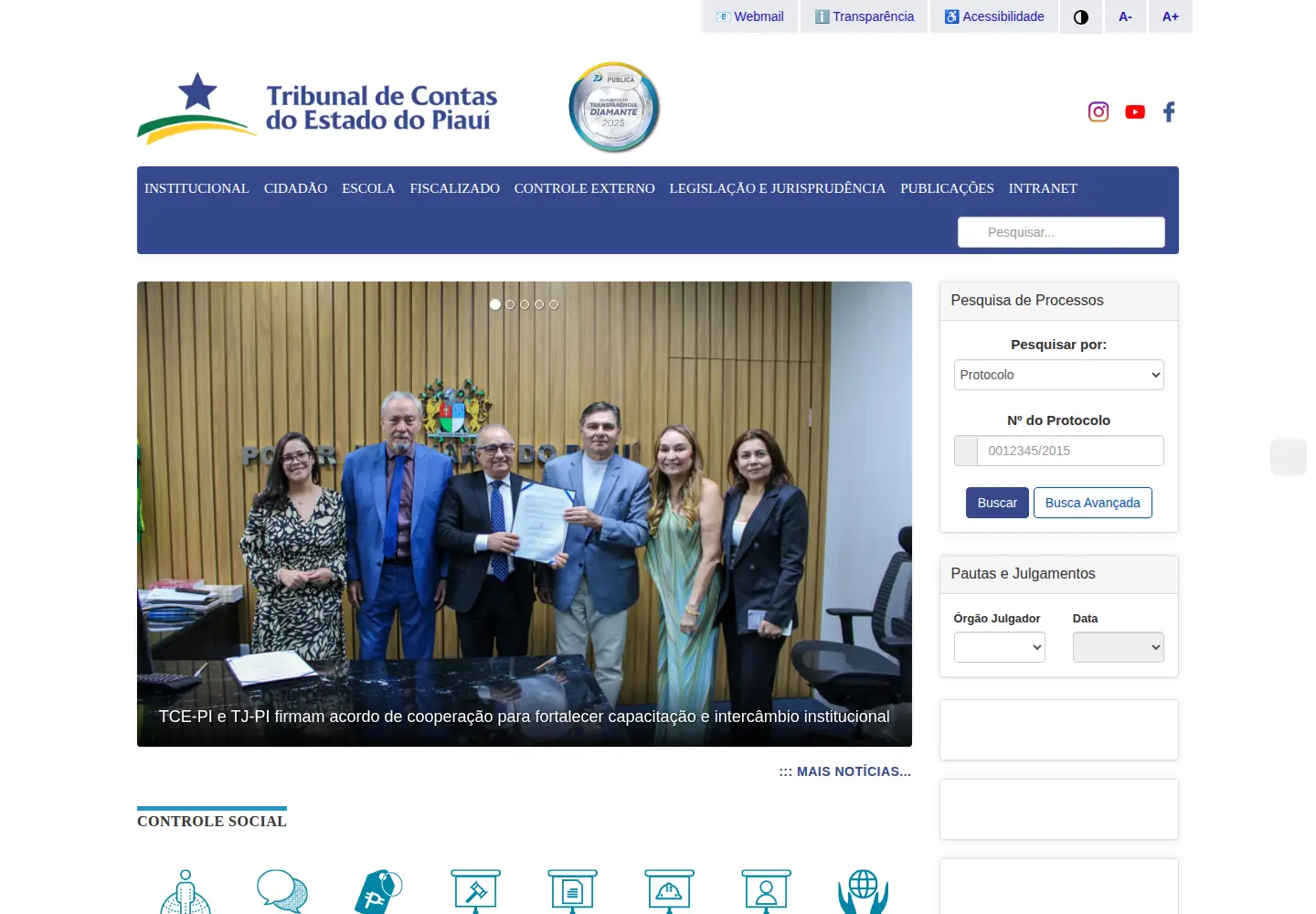
Task: Click the hard hat presentation board icon
Action: [x=670, y=892]
